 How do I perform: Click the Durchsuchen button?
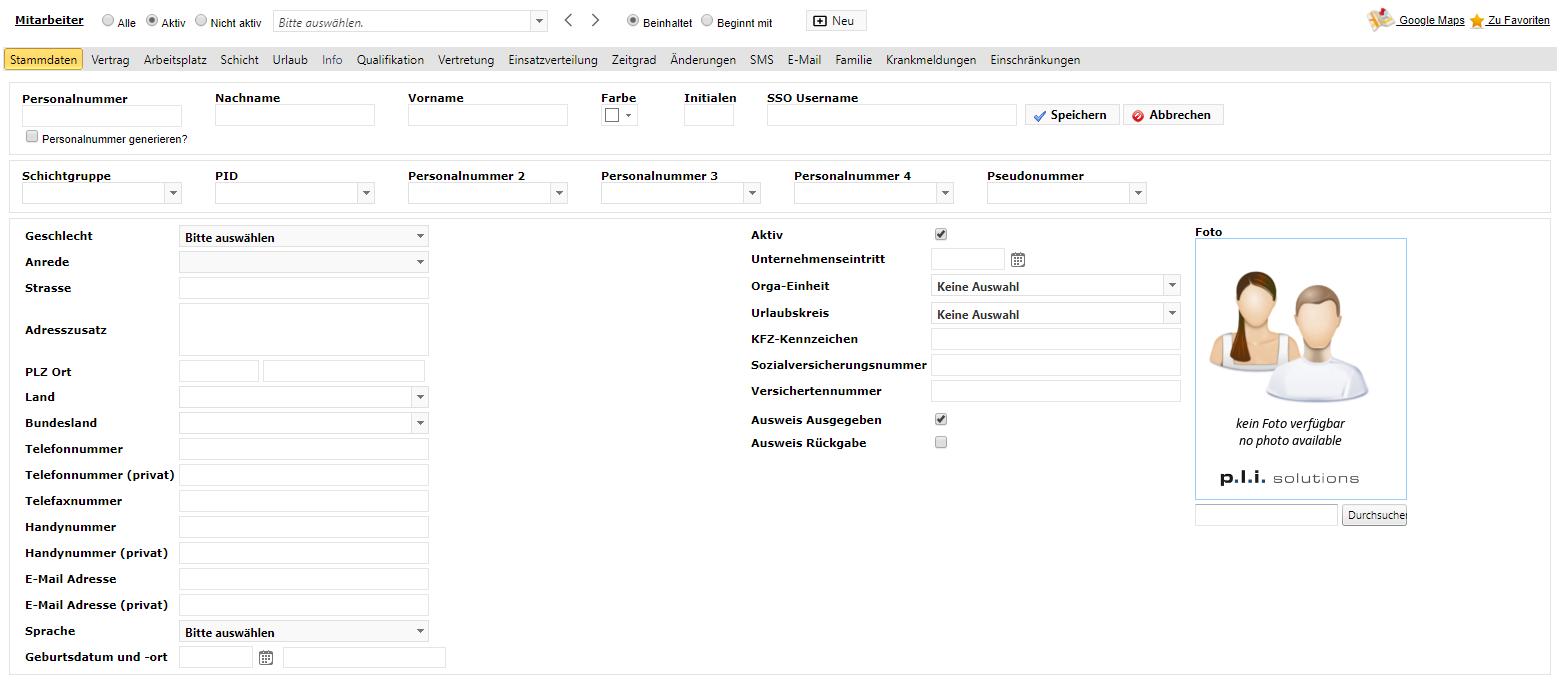(1374, 516)
